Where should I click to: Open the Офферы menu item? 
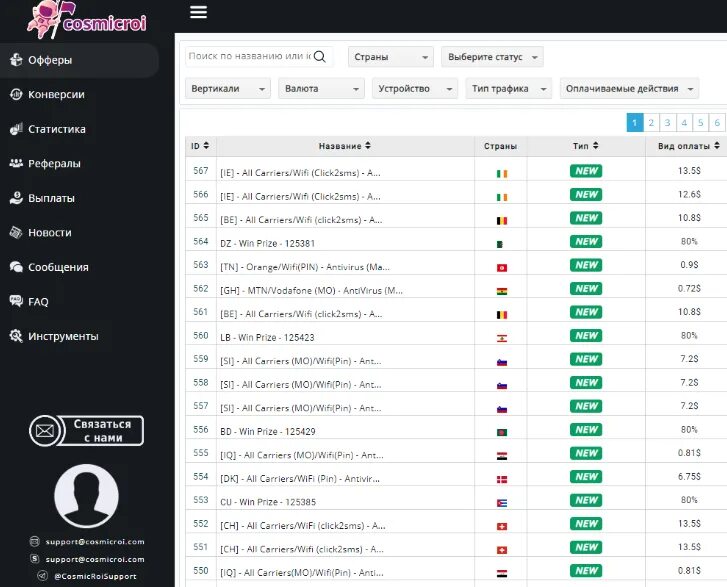(79, 60)
